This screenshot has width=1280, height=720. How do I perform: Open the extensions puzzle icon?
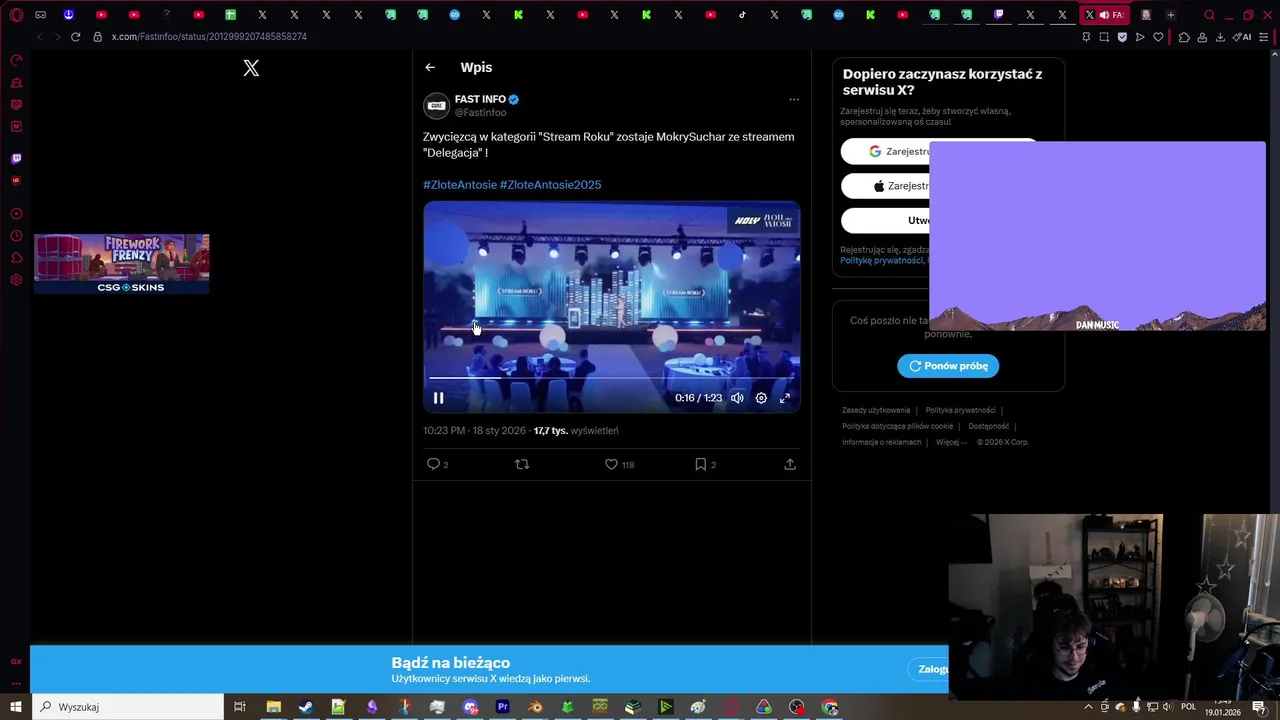click(x=1184, y=37)
